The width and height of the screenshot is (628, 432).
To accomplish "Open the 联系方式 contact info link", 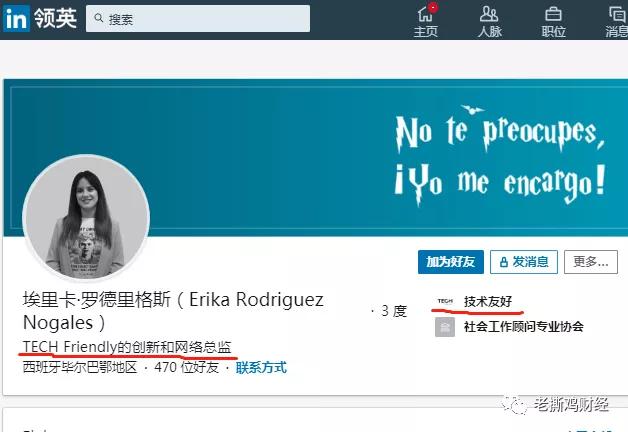I will pos(261,367).
